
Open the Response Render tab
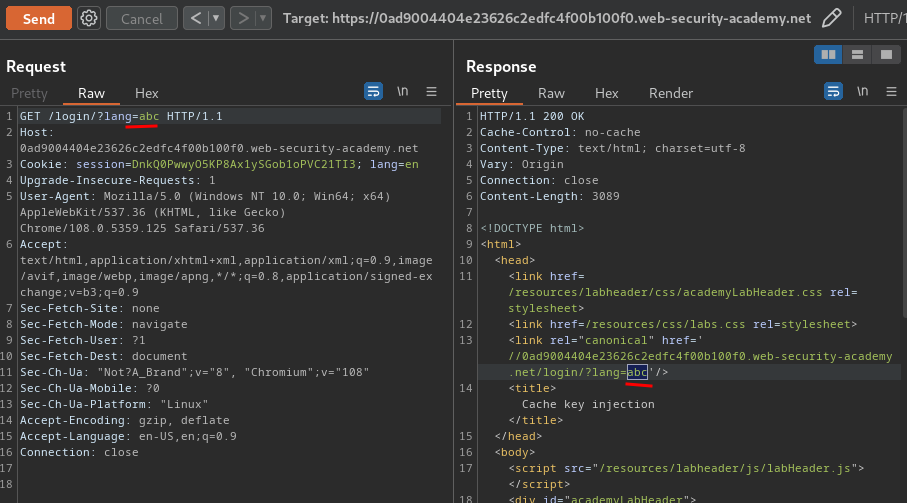tap(670, 93)
